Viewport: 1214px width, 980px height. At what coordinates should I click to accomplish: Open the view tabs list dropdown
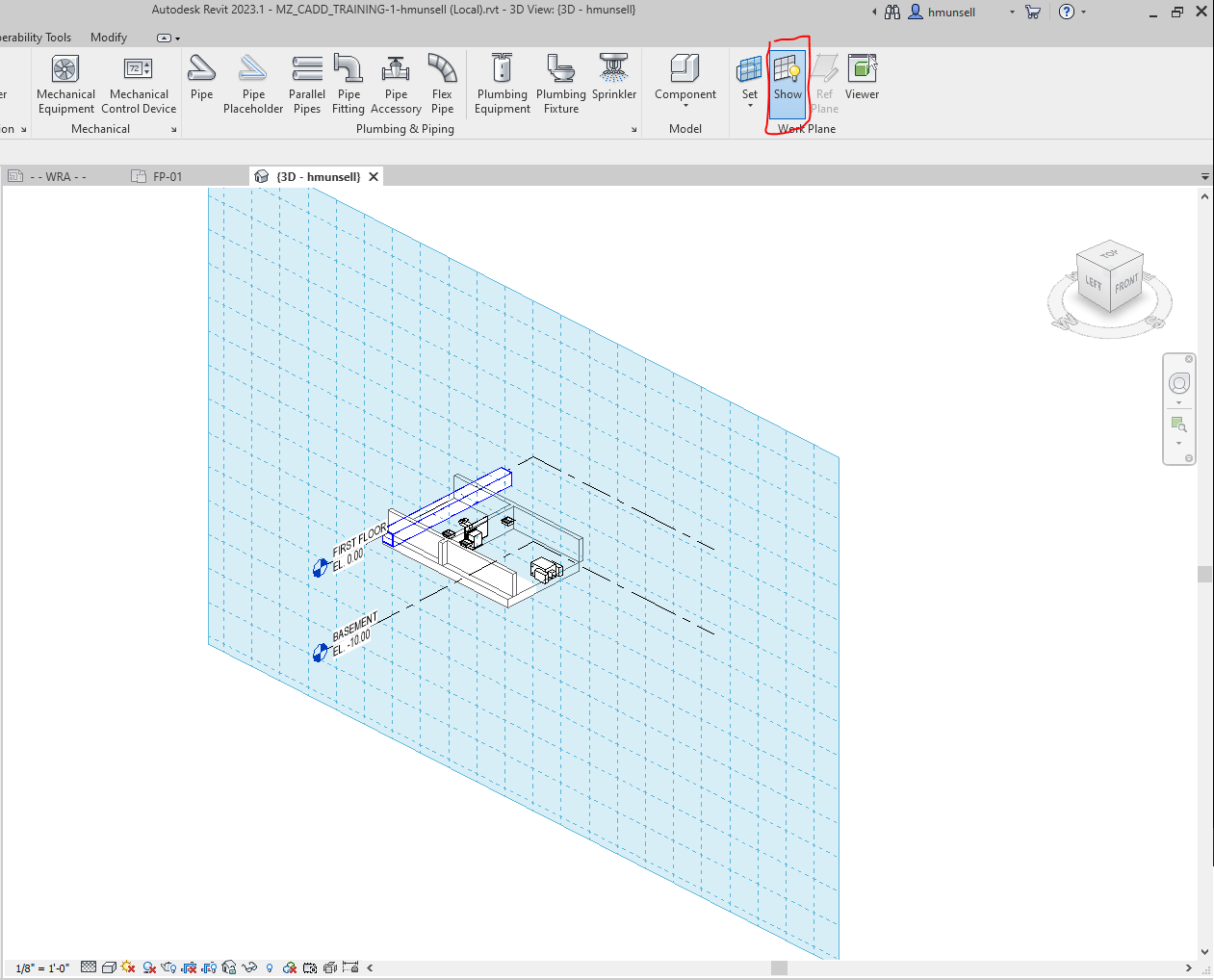[x=1204, y=177]
